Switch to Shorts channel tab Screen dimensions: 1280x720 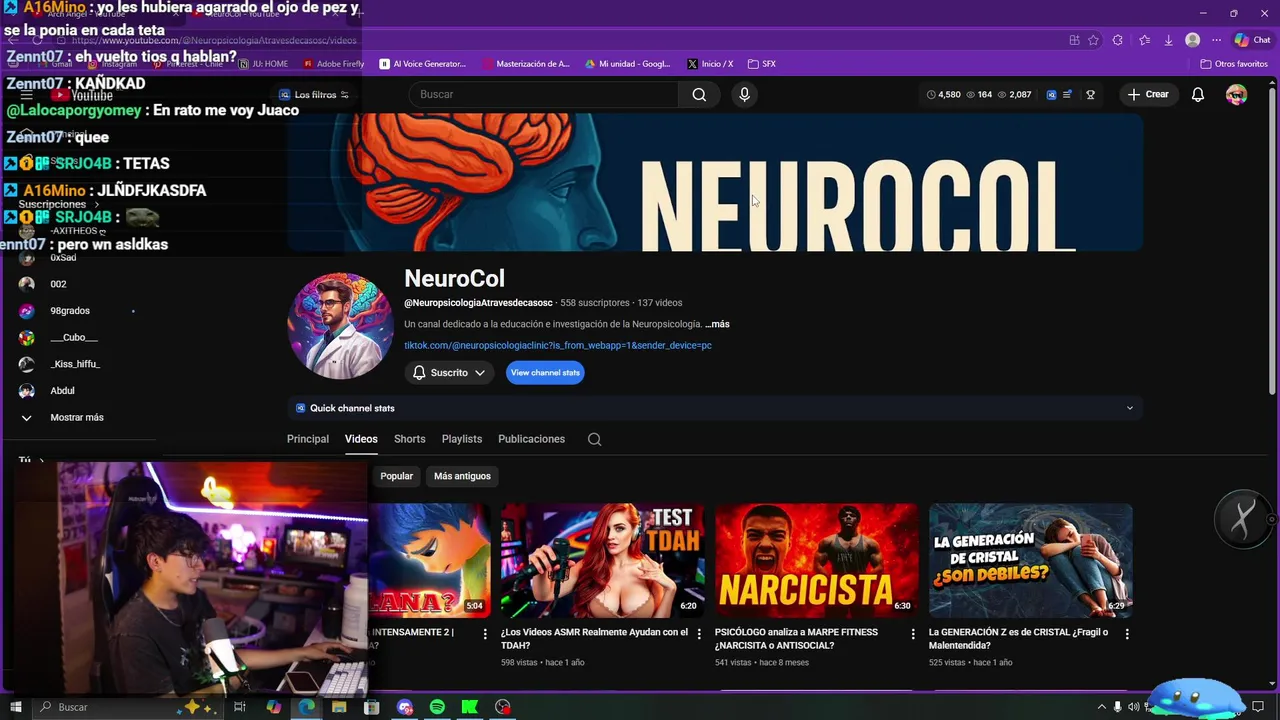coord(410,439)
